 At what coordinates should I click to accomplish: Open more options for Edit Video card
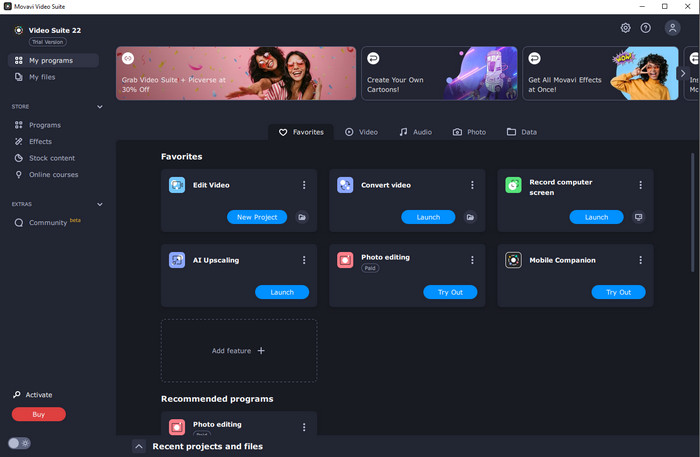point(304,185)
